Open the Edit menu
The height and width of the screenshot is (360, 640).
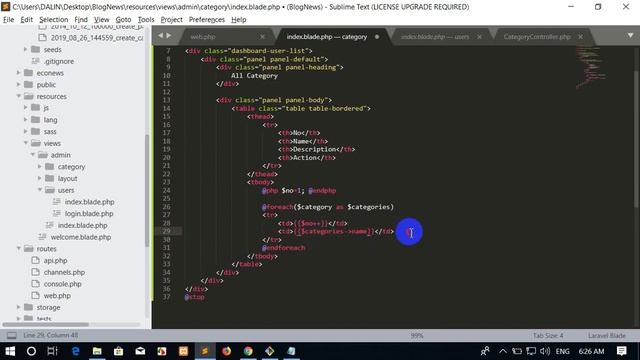(x=27, y=20)
